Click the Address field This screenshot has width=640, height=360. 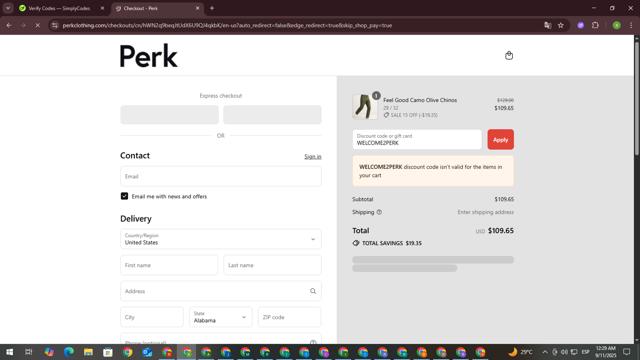(221, 291)
